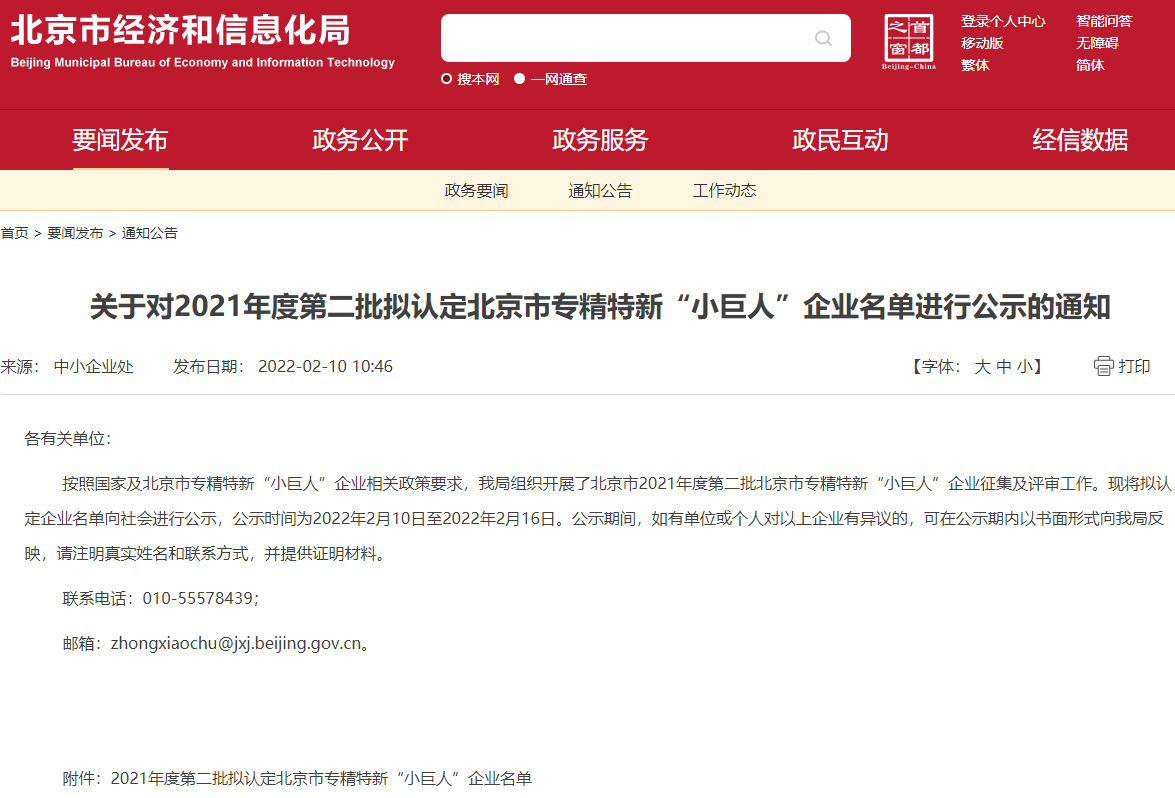Click the site title 北京市经济和信息化局

point(181,31)
